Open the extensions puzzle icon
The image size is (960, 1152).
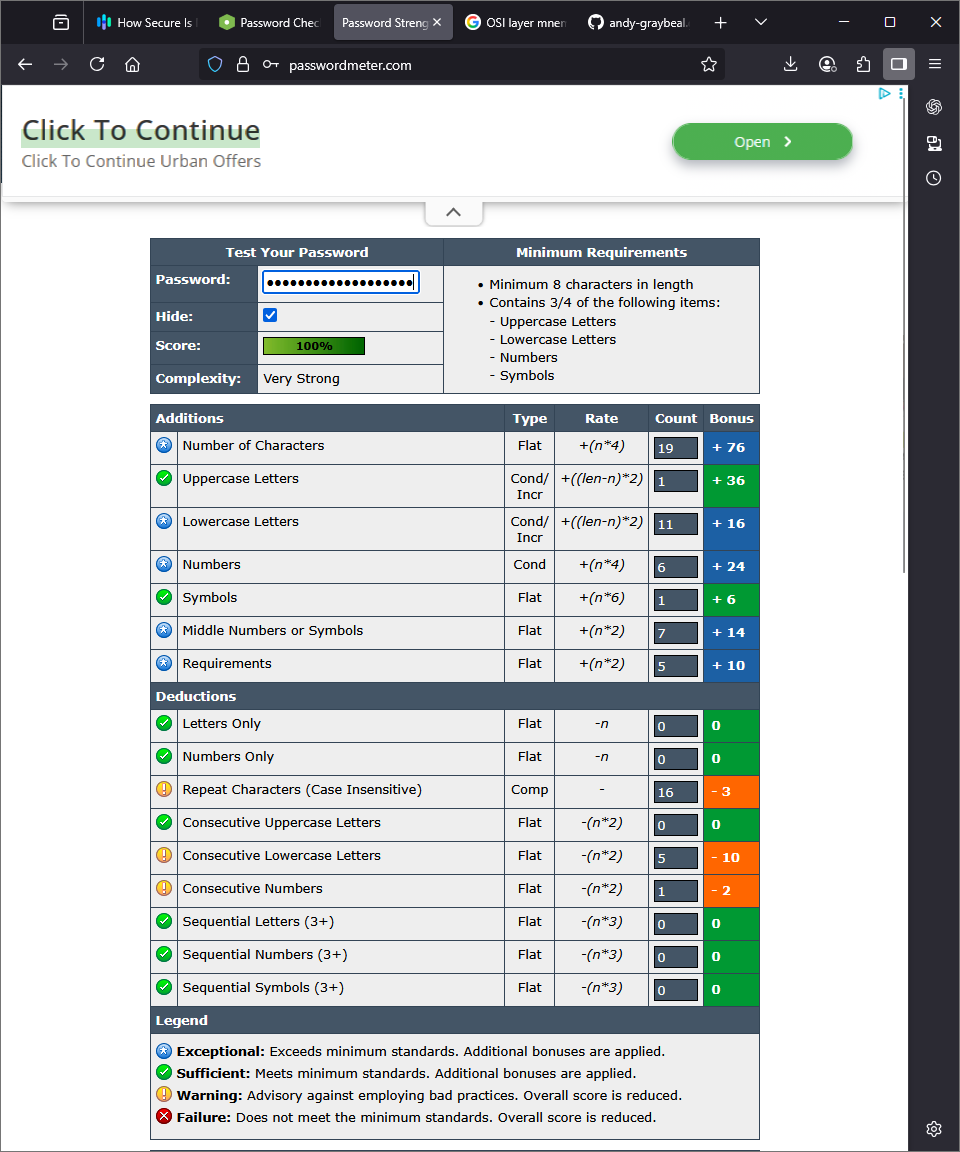point(863,64)
